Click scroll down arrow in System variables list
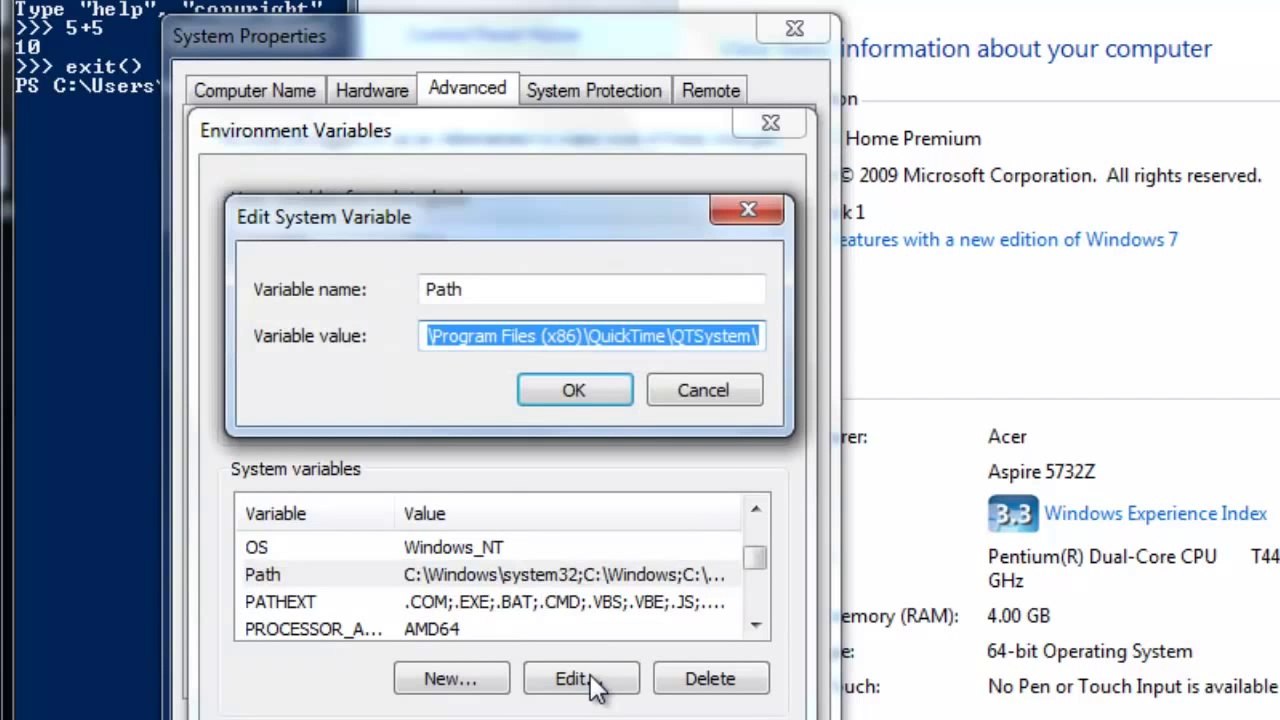This screenshot has width=1280, height=720. pyautogui.click(x=756, y=626)
